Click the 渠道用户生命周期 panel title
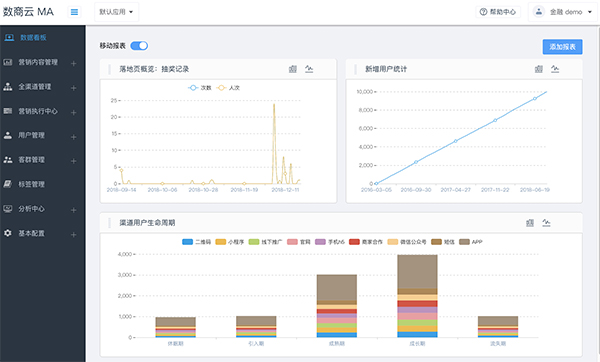 pyautogui.click(x=147, y=223)
